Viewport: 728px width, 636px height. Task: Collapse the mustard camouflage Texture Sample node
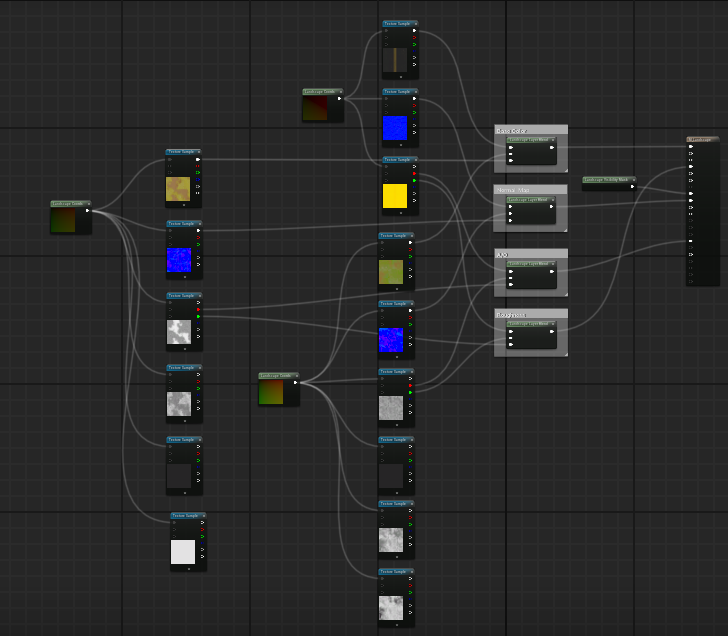pos(199,152)
